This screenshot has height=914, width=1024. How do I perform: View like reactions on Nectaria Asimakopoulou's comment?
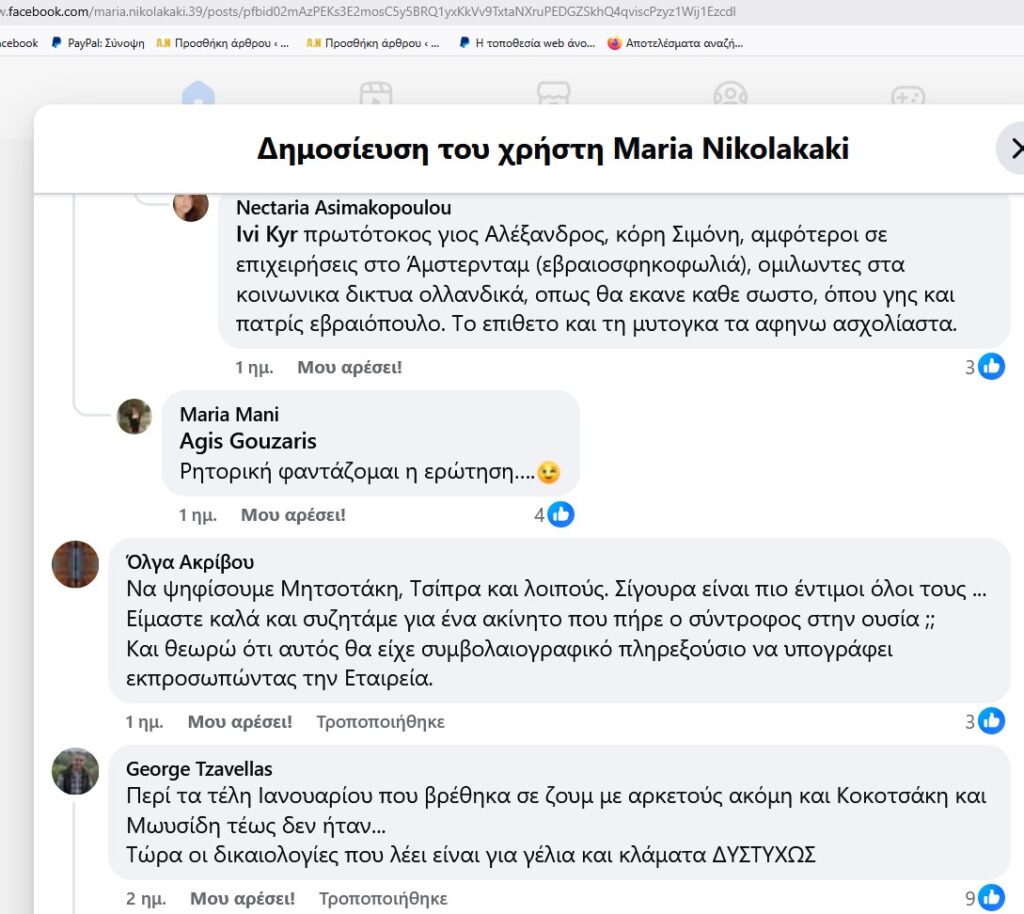(985, 366)
